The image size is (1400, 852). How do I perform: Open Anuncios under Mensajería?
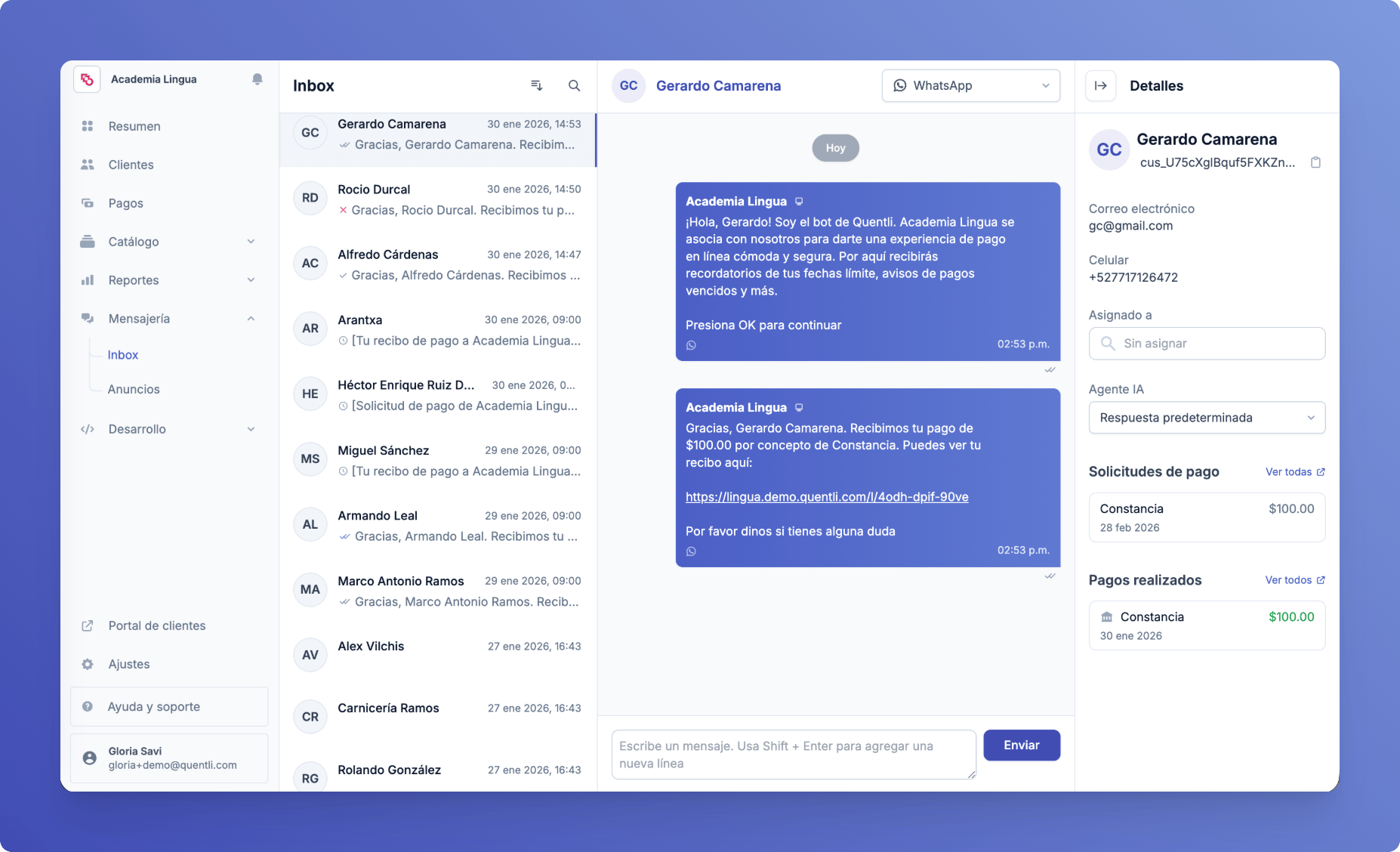click(x=134, y=390)
